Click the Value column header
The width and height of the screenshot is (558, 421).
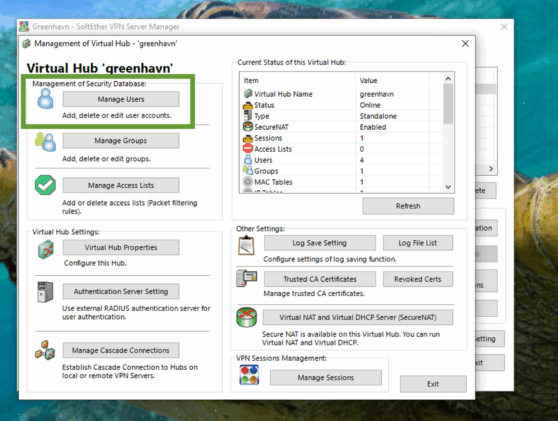click(x=392, y=80)
